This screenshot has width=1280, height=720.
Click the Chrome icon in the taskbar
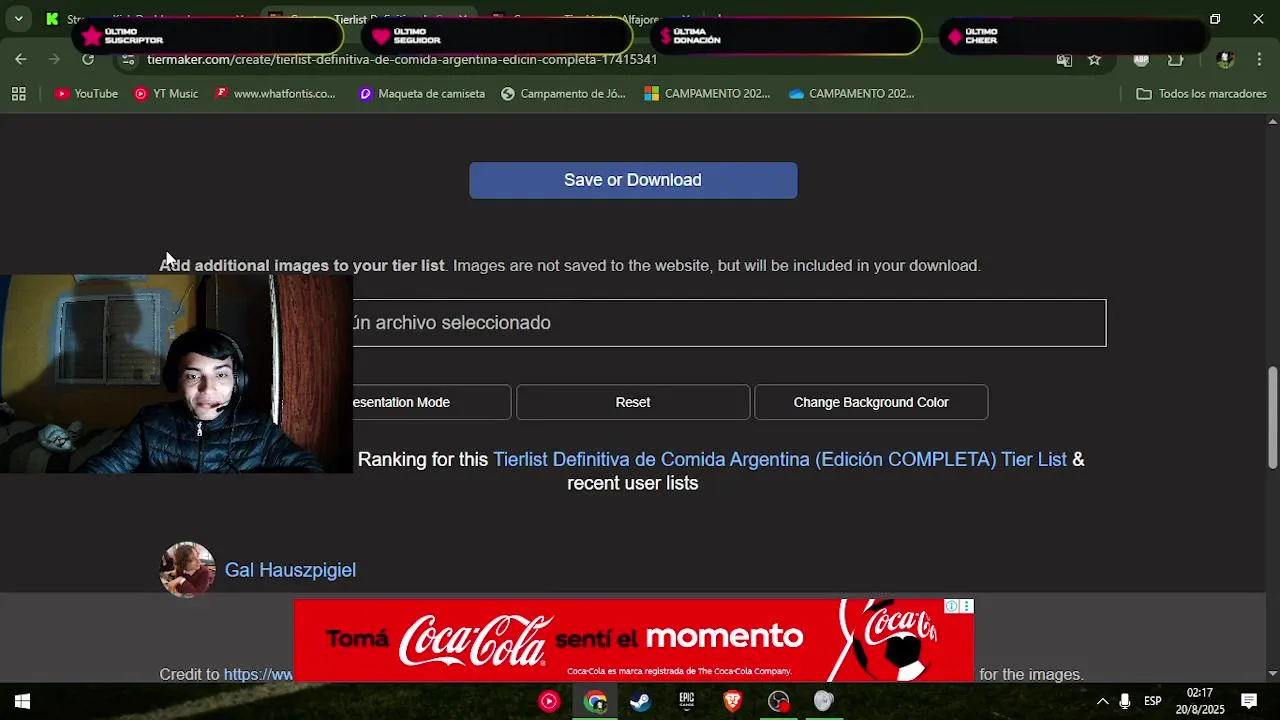click(x=595, y=701)
